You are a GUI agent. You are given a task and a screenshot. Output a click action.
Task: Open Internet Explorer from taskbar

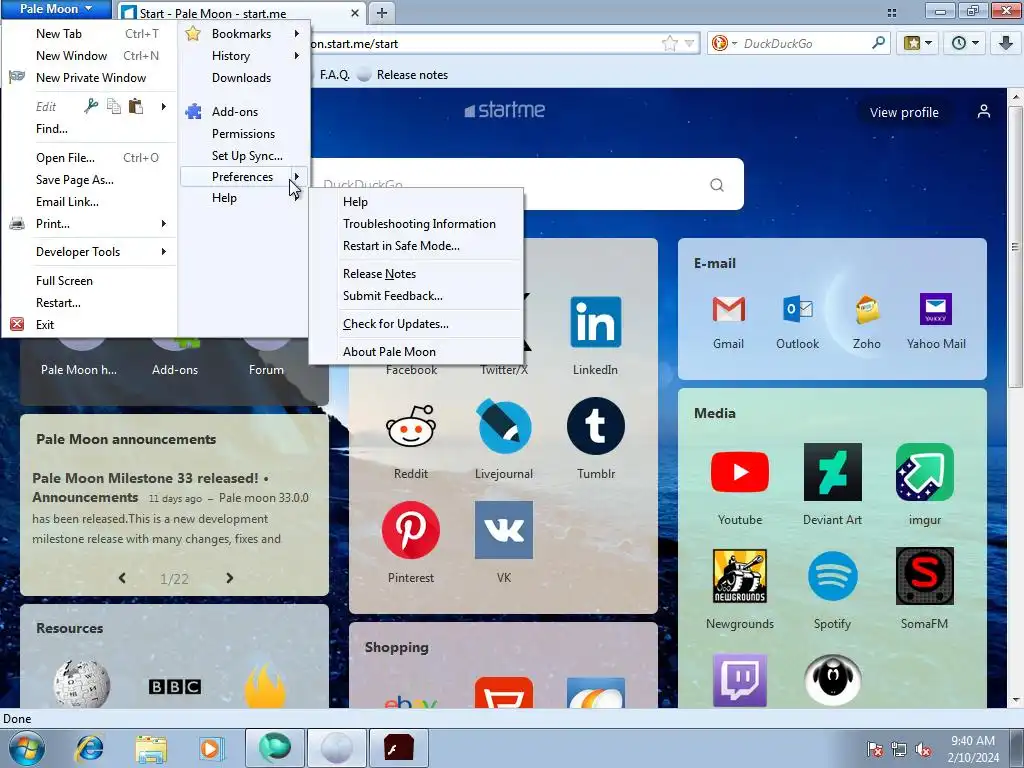coord(89,748)
